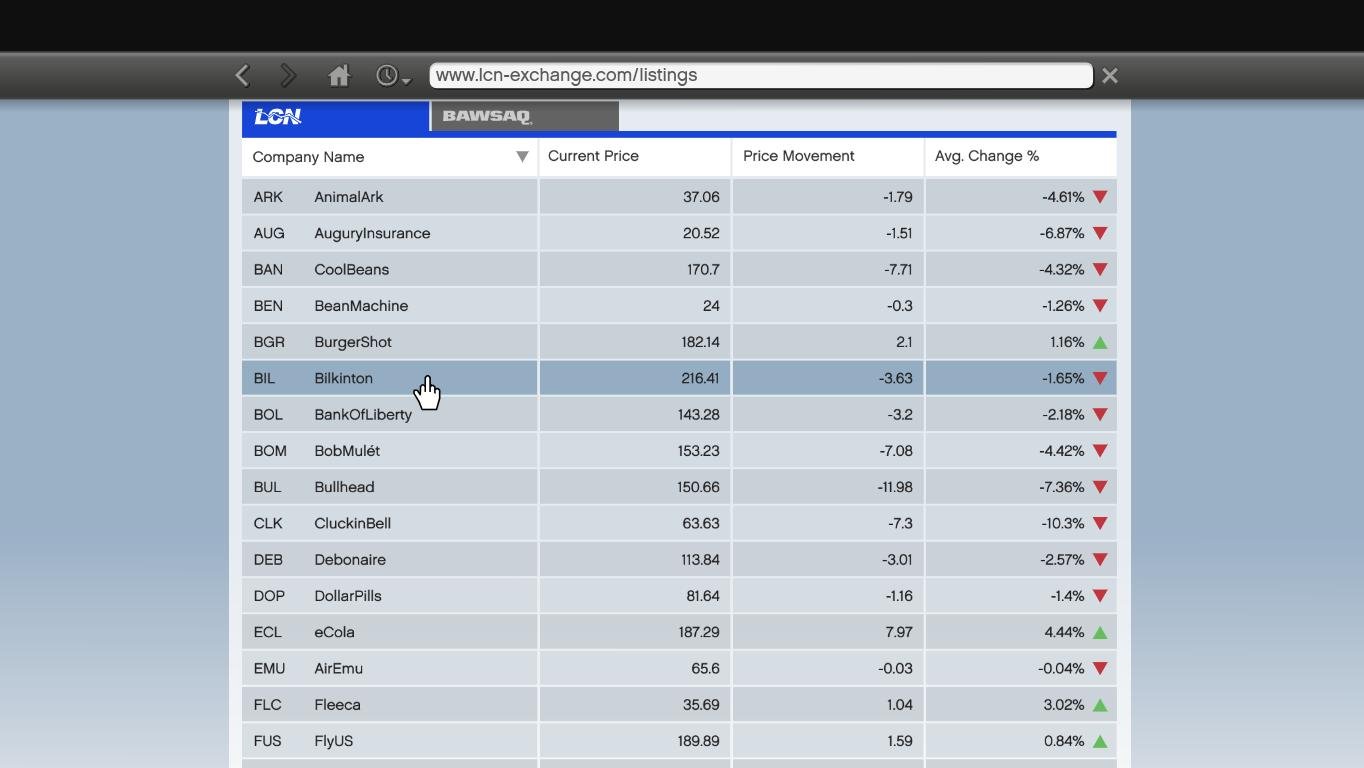Screen dimensions: 1364x768
Task: Click the 3.02% change for Fleeca
Action: click(1064, 705)
